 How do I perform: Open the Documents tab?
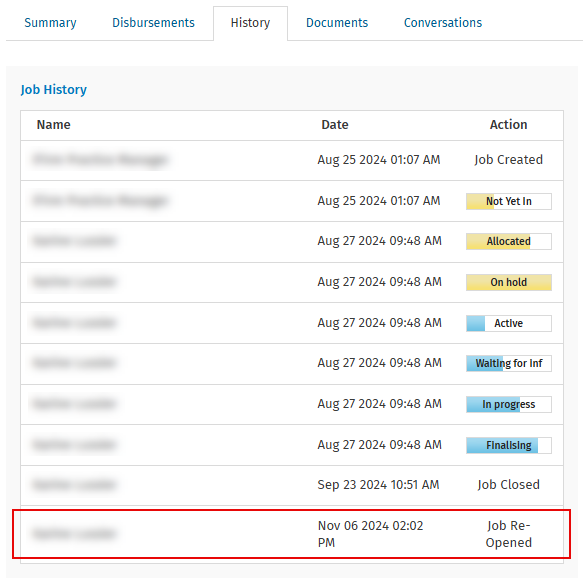[337, 23]
